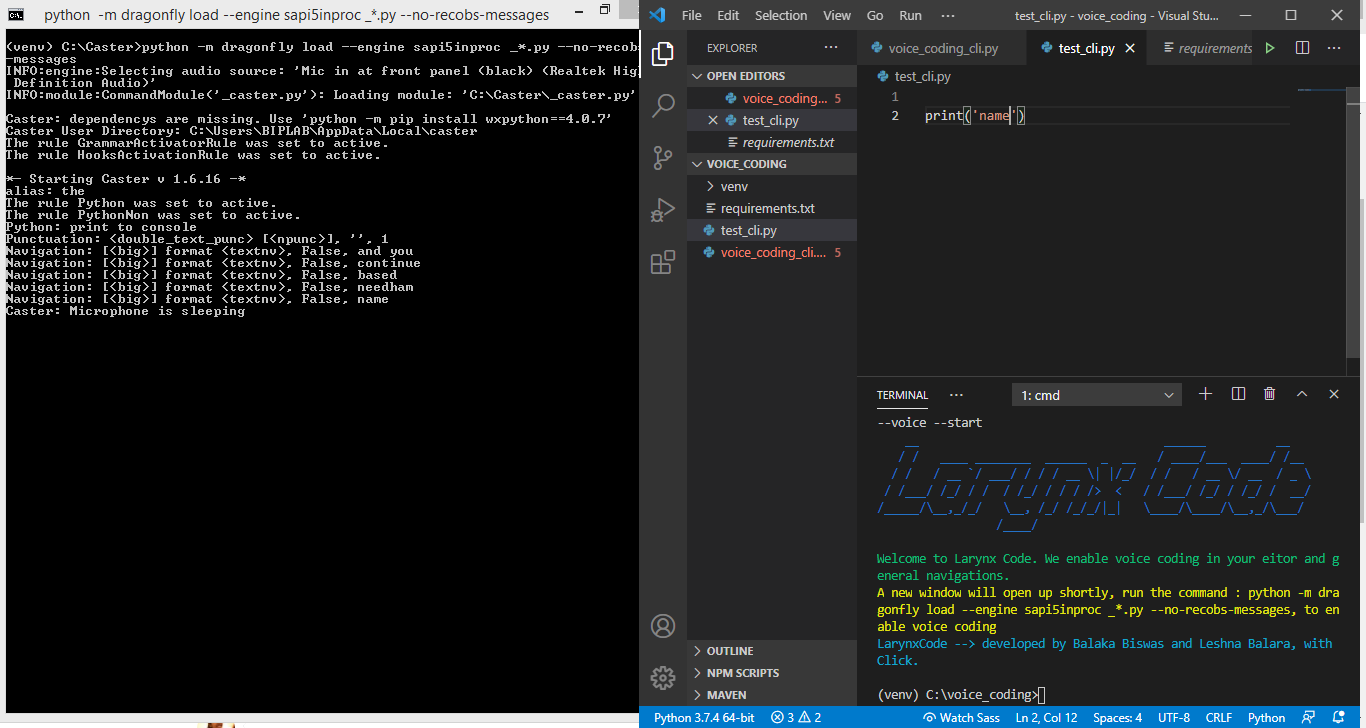Split the editor to the right
This screenshot has height=728, width=1366.
coord(1302,48)
